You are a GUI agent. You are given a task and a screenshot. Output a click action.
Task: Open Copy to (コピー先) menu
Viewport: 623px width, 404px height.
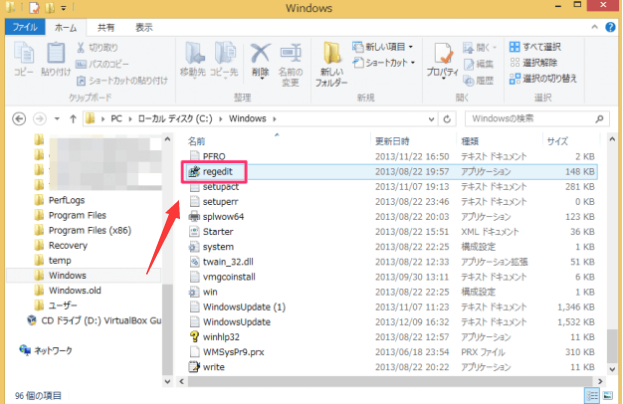coord(224,60)
